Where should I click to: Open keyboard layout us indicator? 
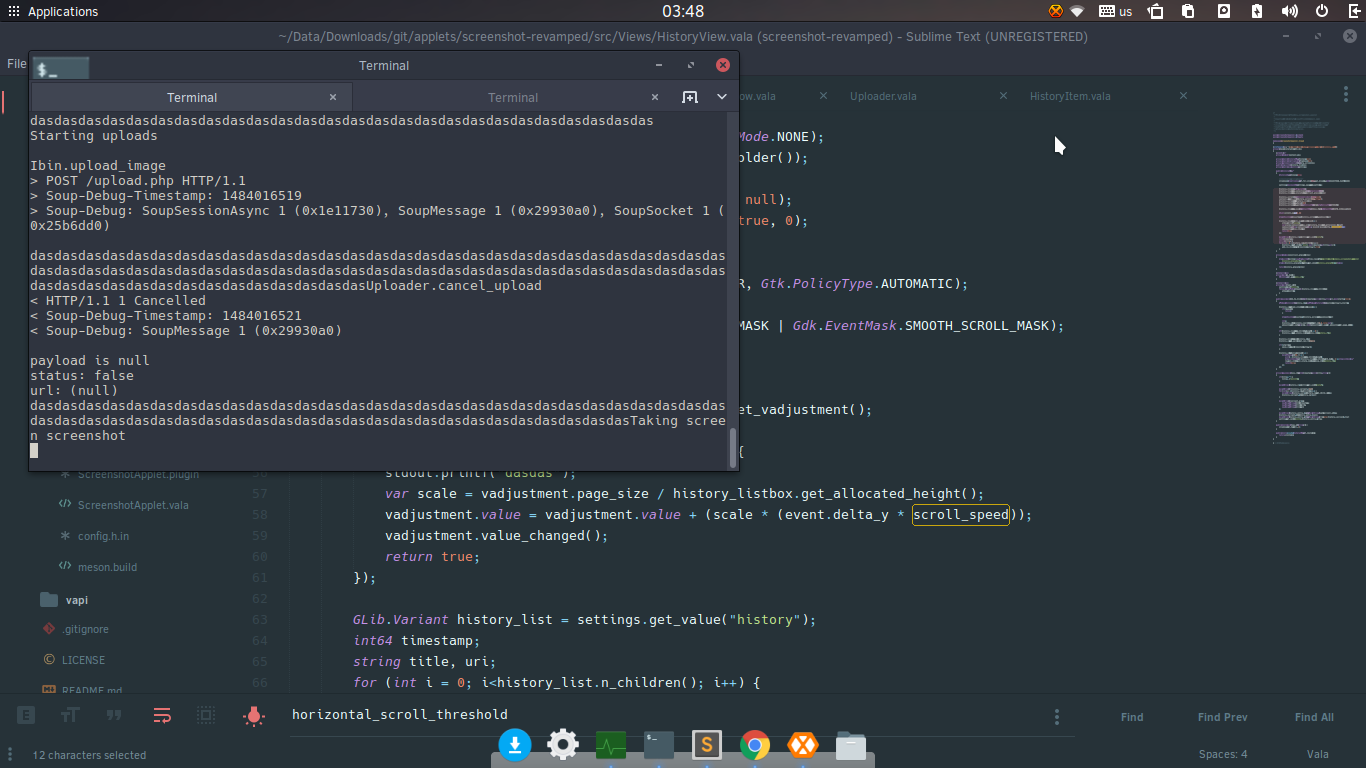coord(1115,12)
